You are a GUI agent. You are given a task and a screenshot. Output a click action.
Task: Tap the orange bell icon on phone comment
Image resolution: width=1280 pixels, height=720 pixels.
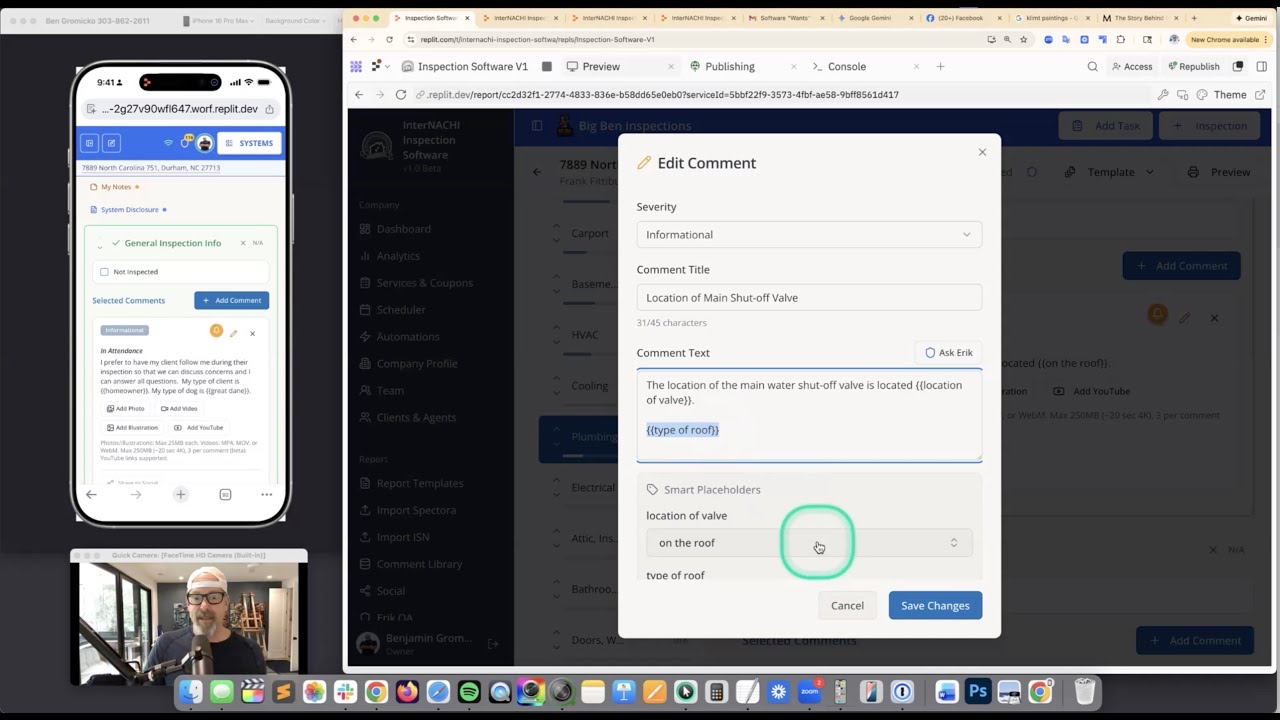(216, 331)
